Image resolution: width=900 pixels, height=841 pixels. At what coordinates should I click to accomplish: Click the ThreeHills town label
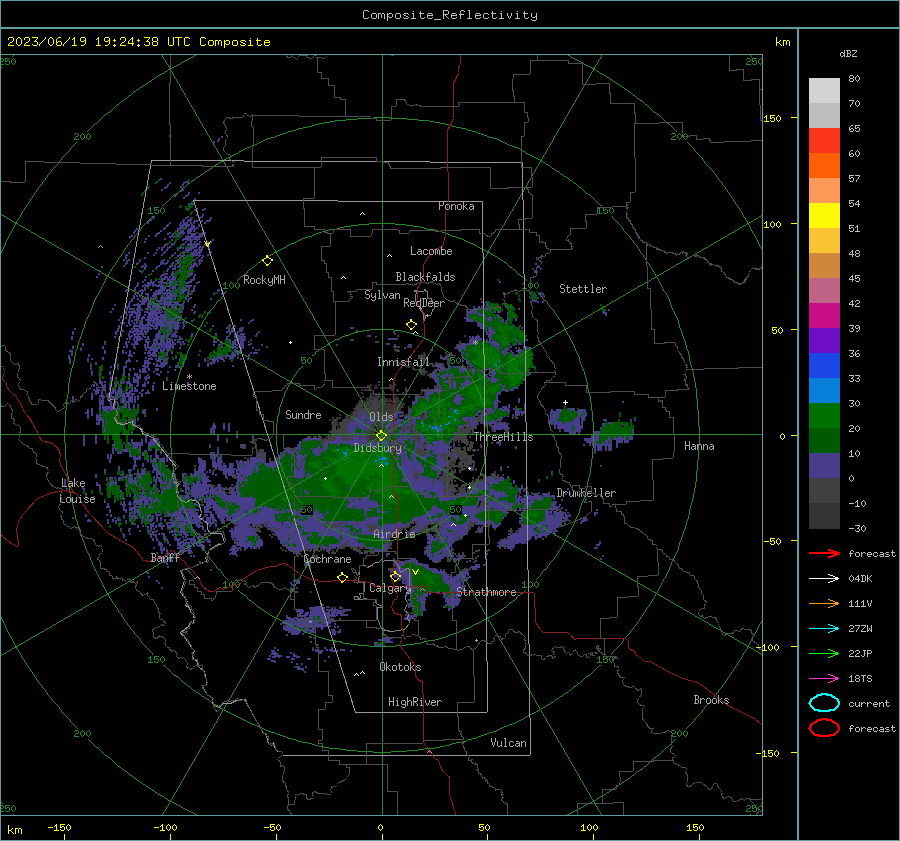pyautogui.click(x=503, y=437)
